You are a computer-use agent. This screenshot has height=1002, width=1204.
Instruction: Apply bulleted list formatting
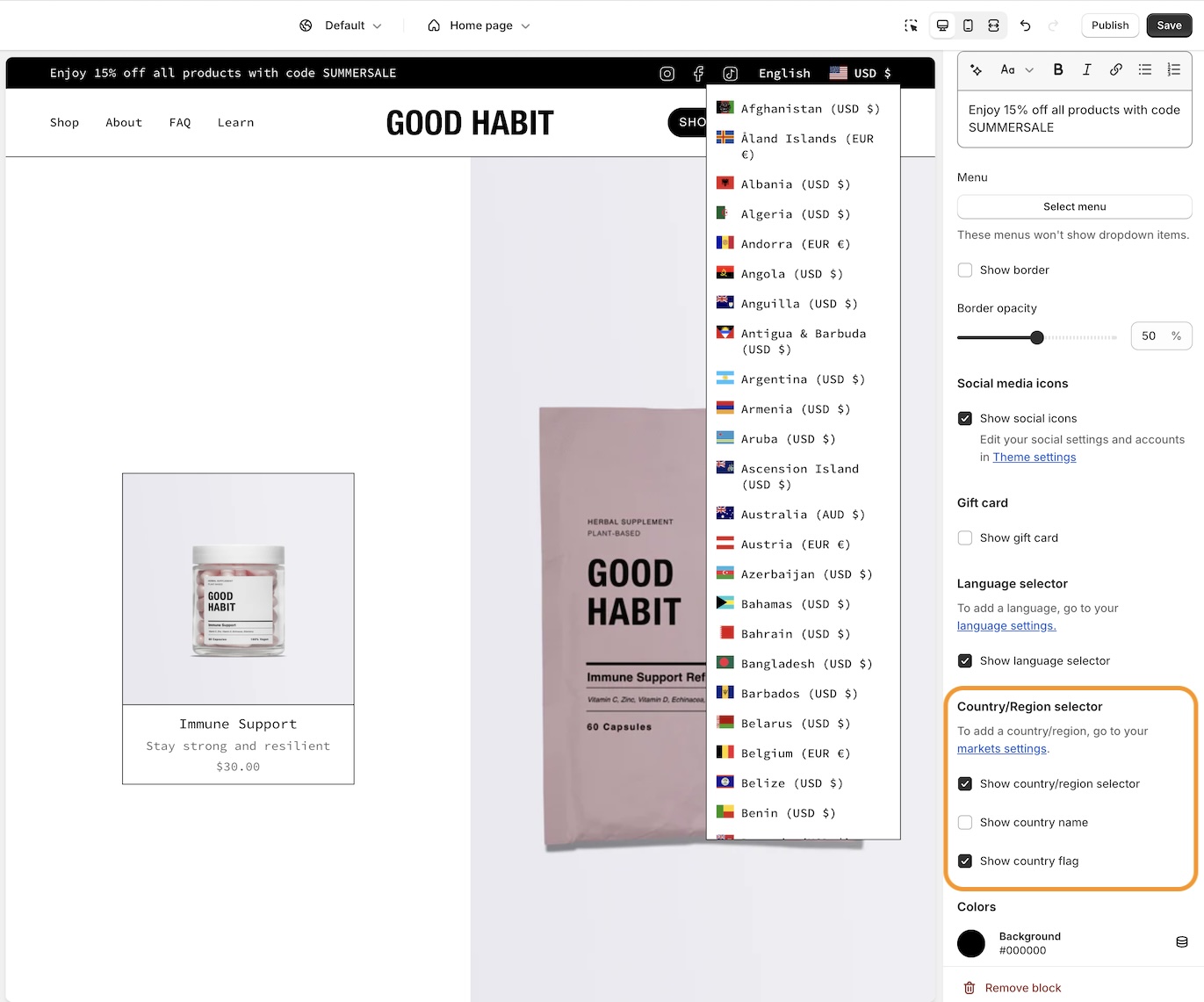coord(1145,69)
